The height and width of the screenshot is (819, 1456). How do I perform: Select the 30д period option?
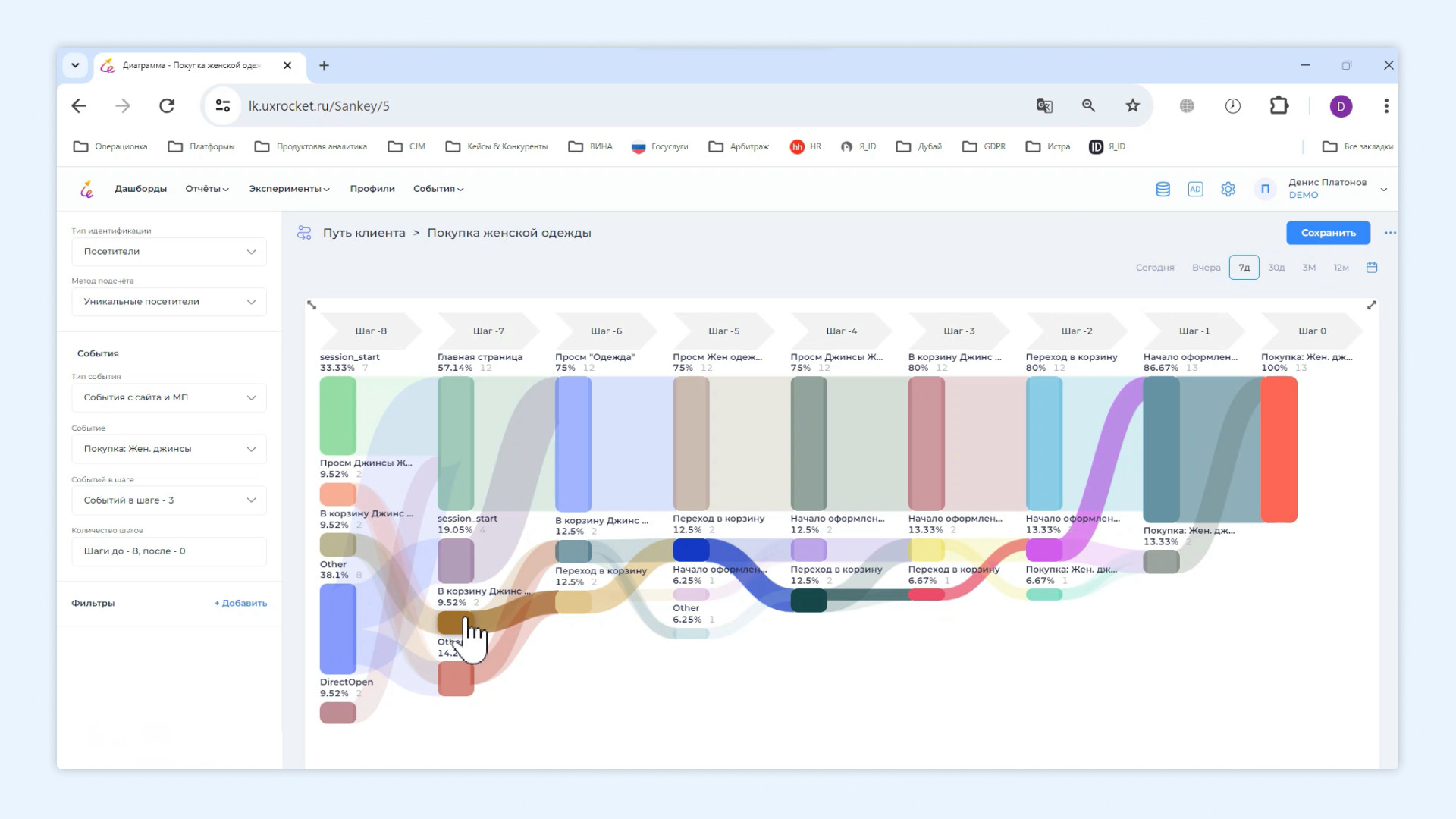(1276, 268)
